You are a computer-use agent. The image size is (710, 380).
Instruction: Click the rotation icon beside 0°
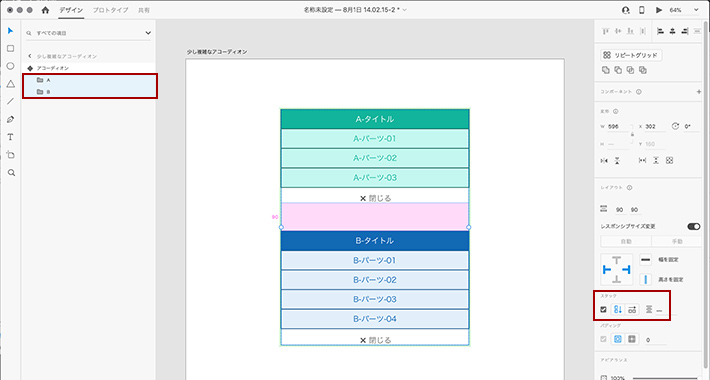(675, 126)
